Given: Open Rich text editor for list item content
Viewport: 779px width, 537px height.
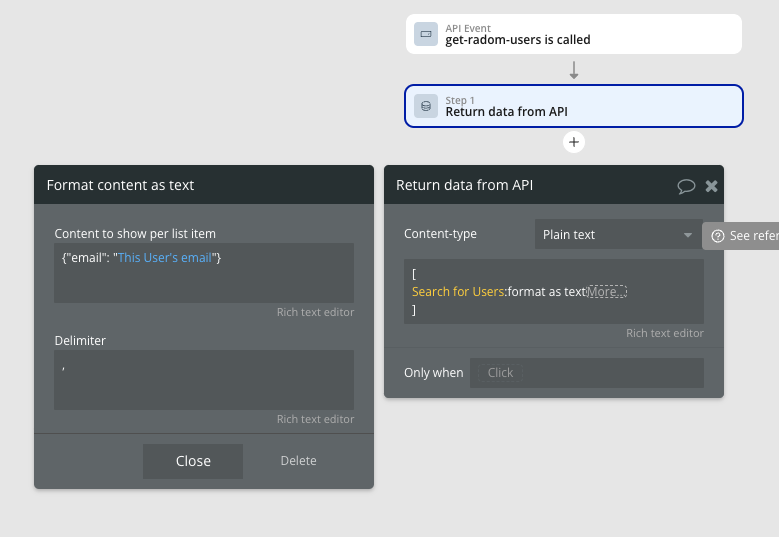Looking at the screenshot, I should click(x=315, y=312).
